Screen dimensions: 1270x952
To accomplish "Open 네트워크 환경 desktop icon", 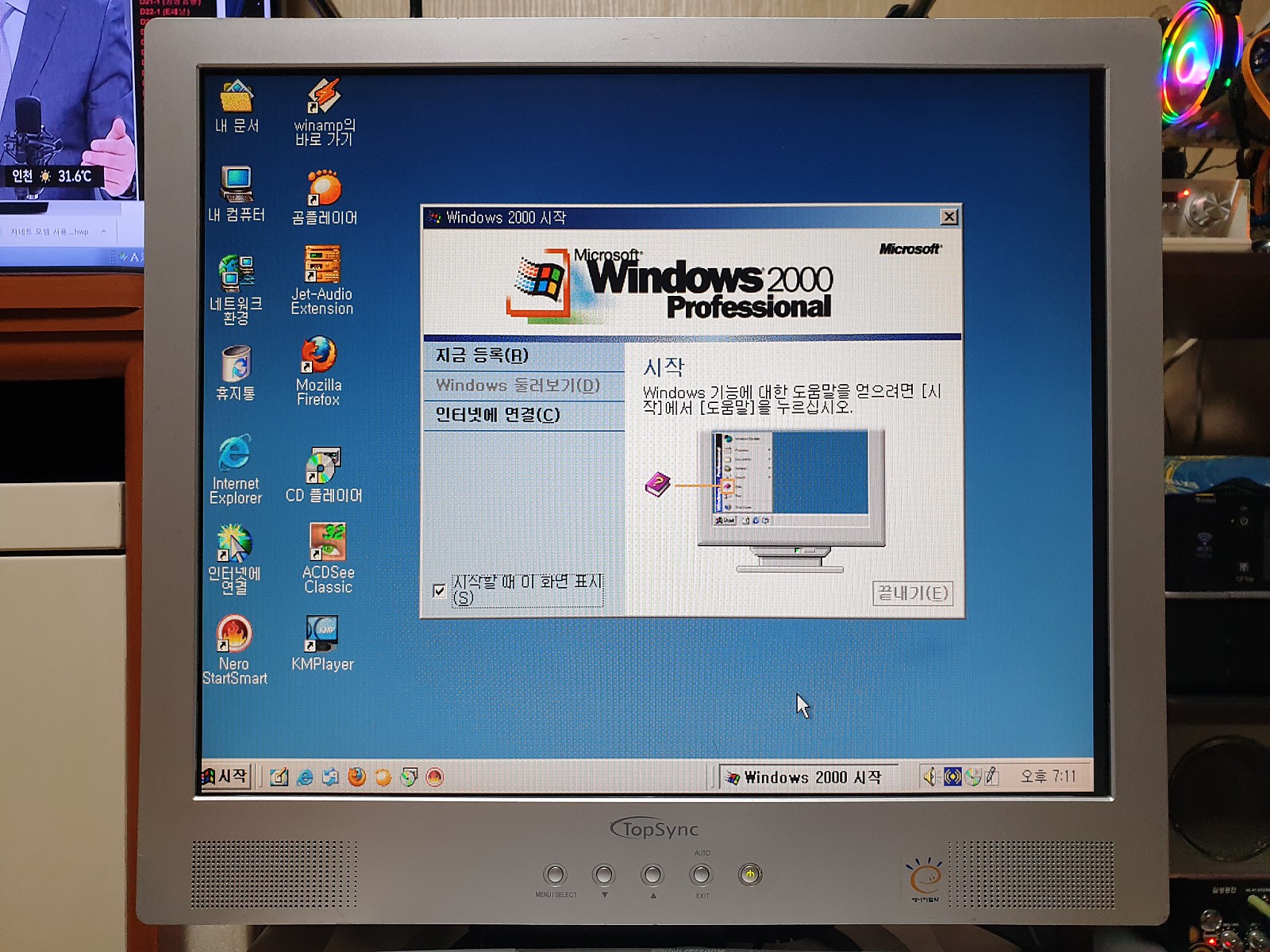I will [237, 289].
